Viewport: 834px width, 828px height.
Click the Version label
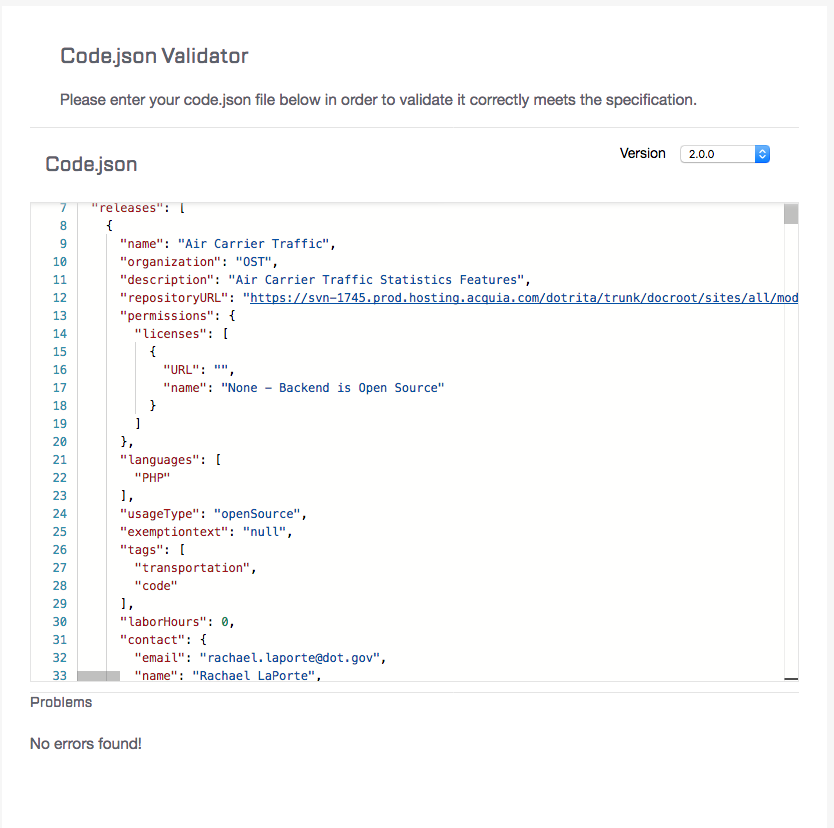(x=643, y=153)
